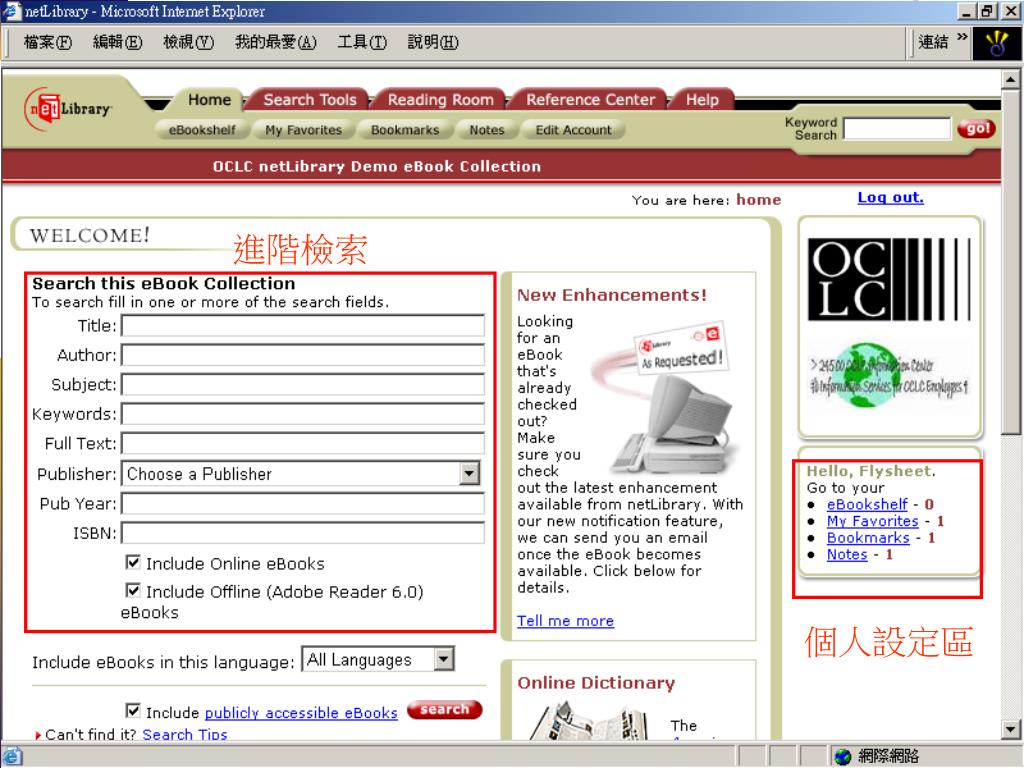Click the red search button

pos(445,709)
